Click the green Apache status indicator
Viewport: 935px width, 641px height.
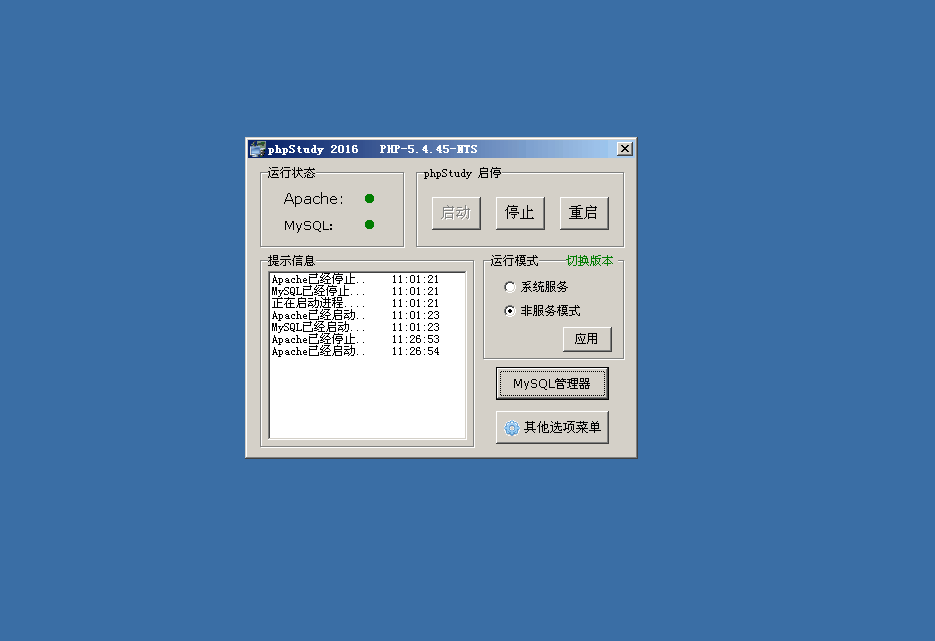click(x=369, y=198)
